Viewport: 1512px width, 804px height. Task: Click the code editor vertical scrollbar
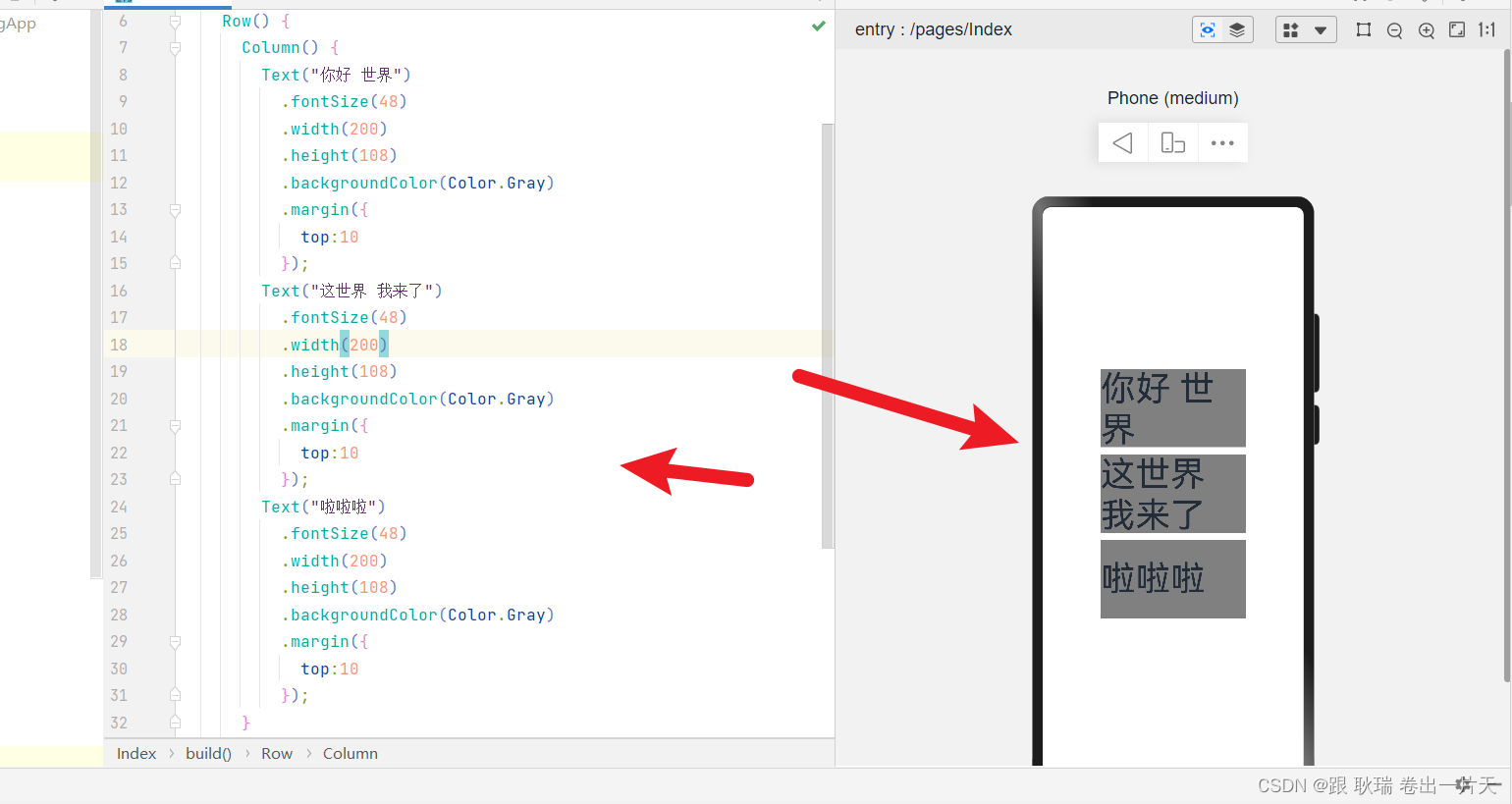pos(828,336)
